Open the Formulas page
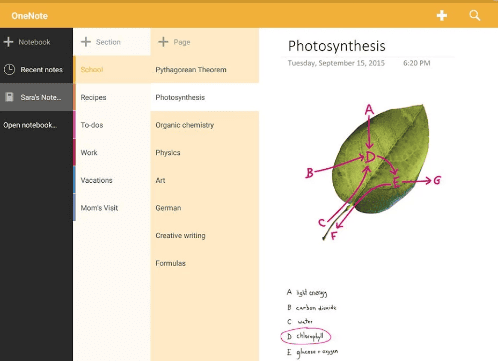 tap(205, 263)
